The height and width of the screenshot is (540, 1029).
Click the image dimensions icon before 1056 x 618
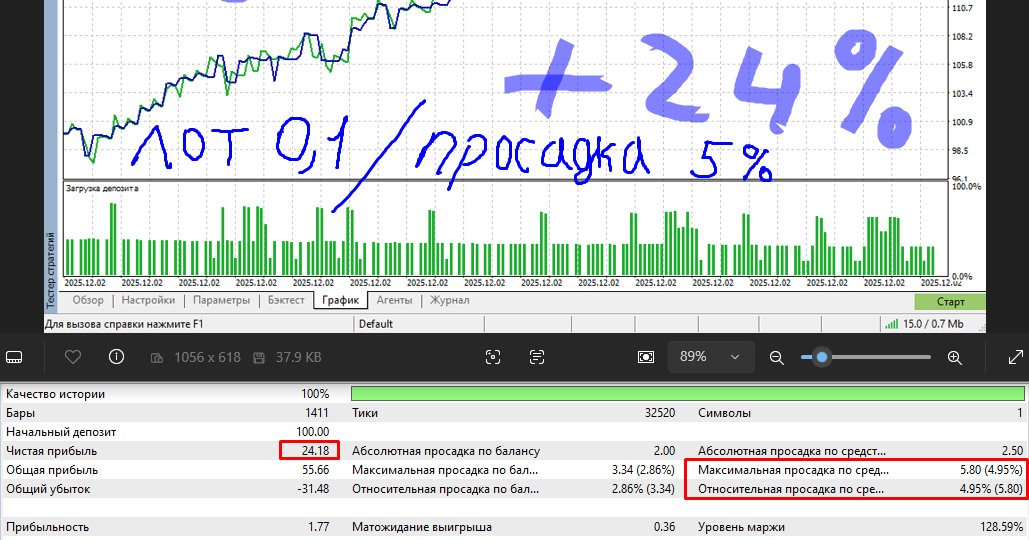[x=157, y=358]
